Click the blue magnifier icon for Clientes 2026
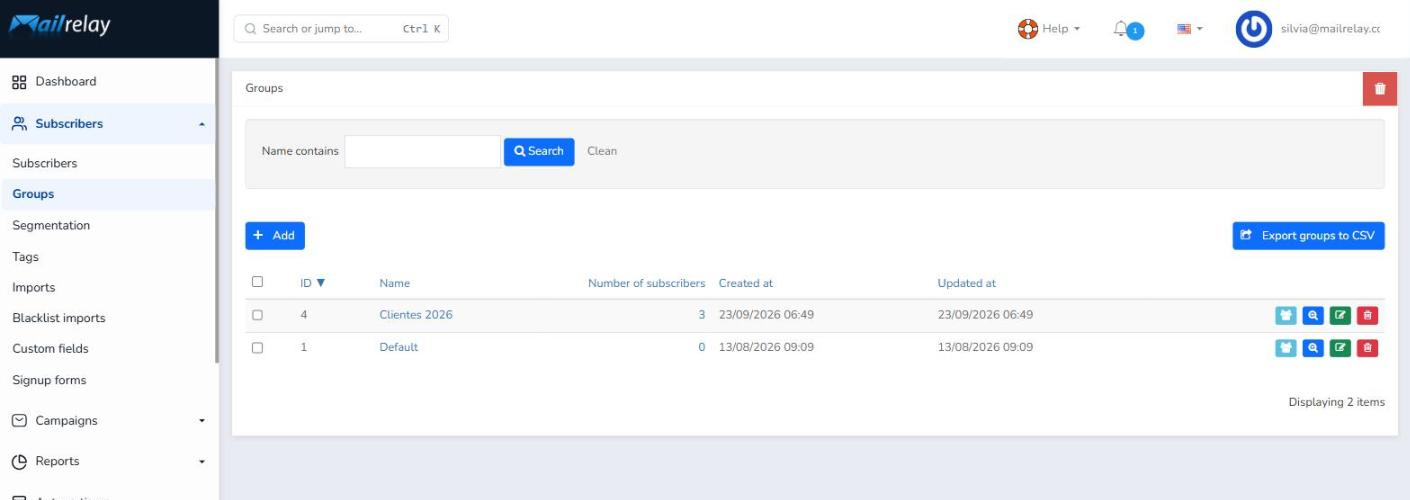The width and height of the screenshot is (1410, 500). (1314, 315)
